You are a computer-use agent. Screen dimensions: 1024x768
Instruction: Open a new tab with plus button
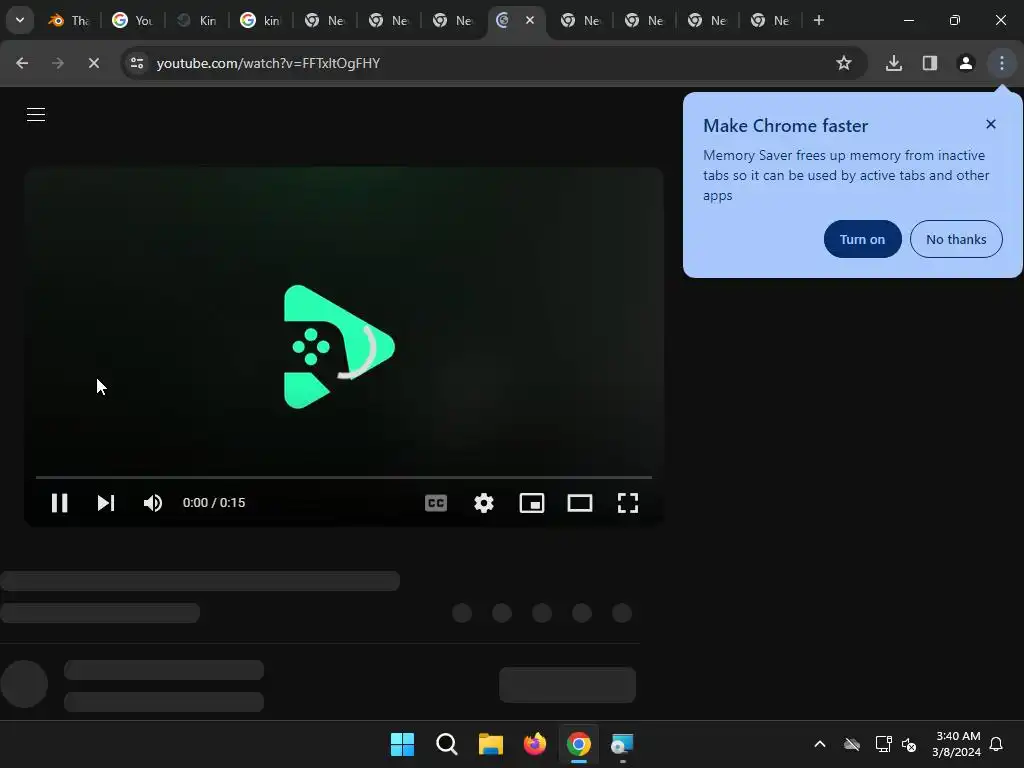point(818,20)
